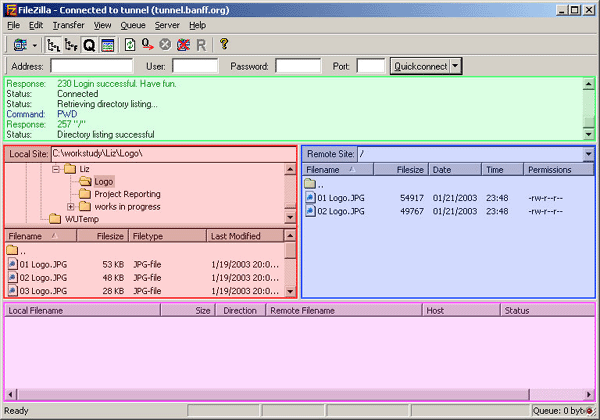The image size is (600, 420).
Task: Open the Server menu
Action: pyautogui.click(x=167, y=25)
